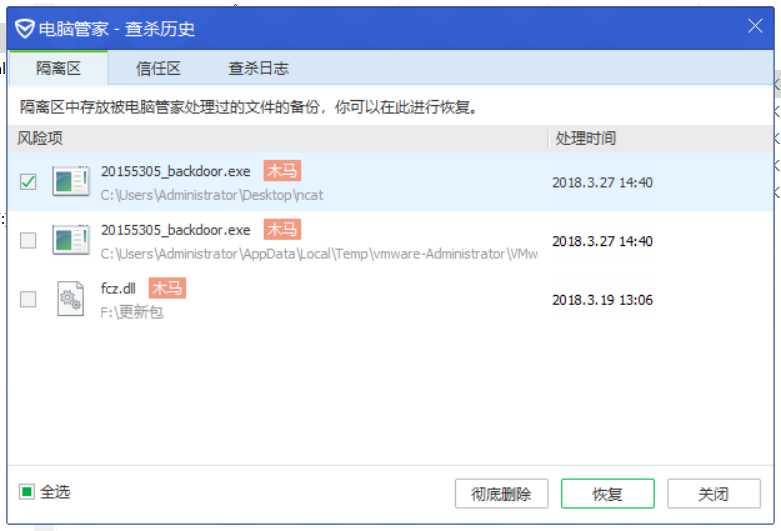Check the fcz.dll checkbox
Screen dimensions: 781x531
click(x=28, y=299)
